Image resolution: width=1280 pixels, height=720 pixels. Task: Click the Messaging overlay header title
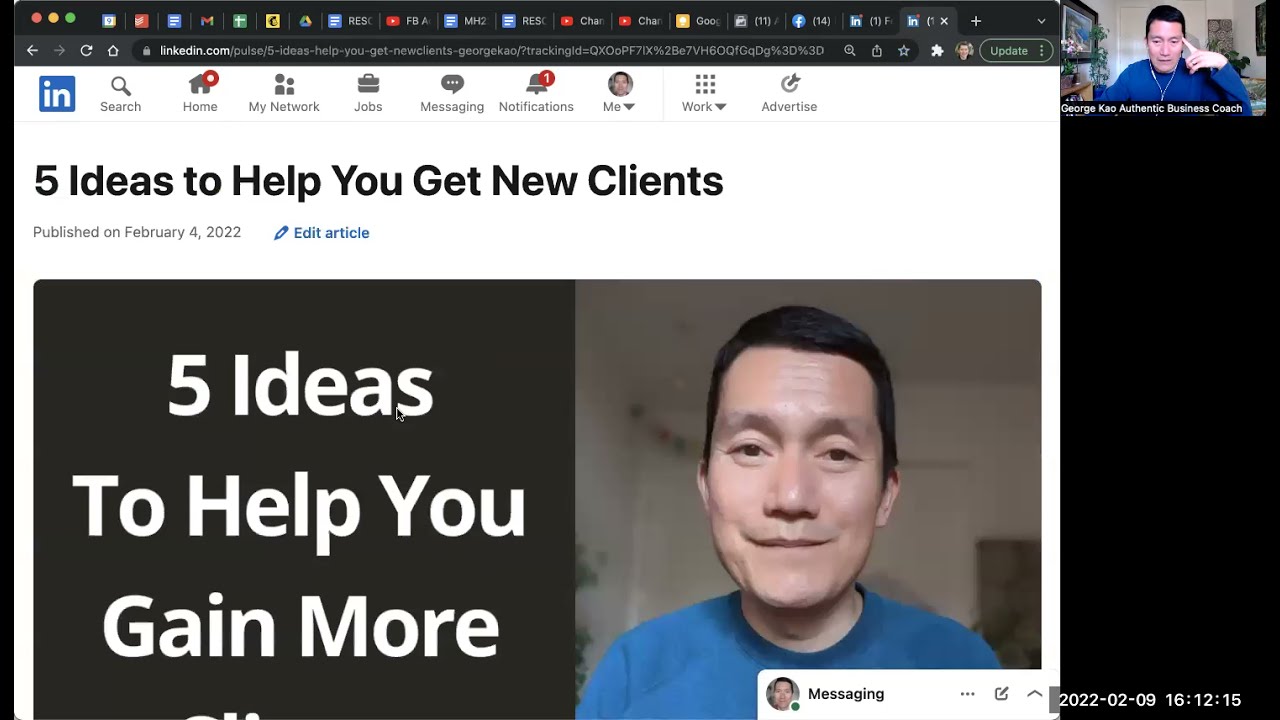(x=846, y=694)
